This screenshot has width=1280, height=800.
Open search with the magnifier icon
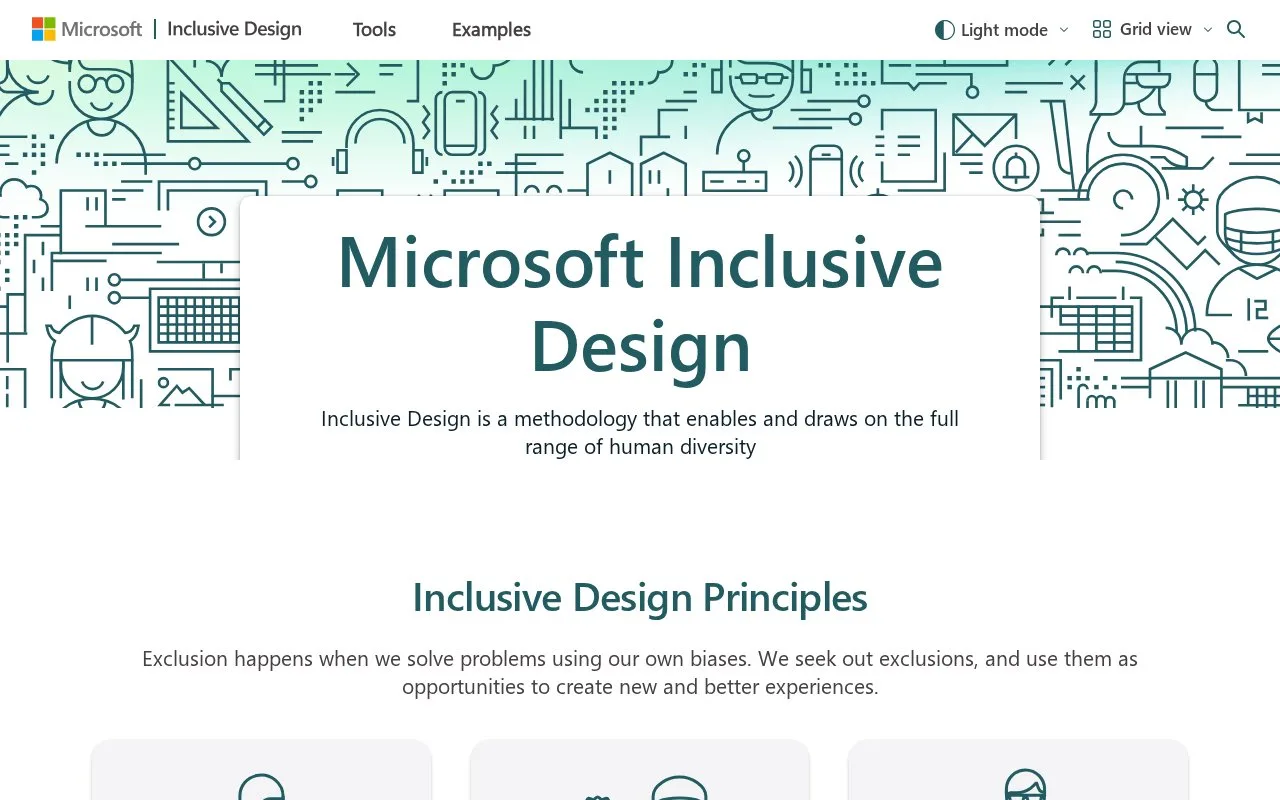click(1236, 30)
